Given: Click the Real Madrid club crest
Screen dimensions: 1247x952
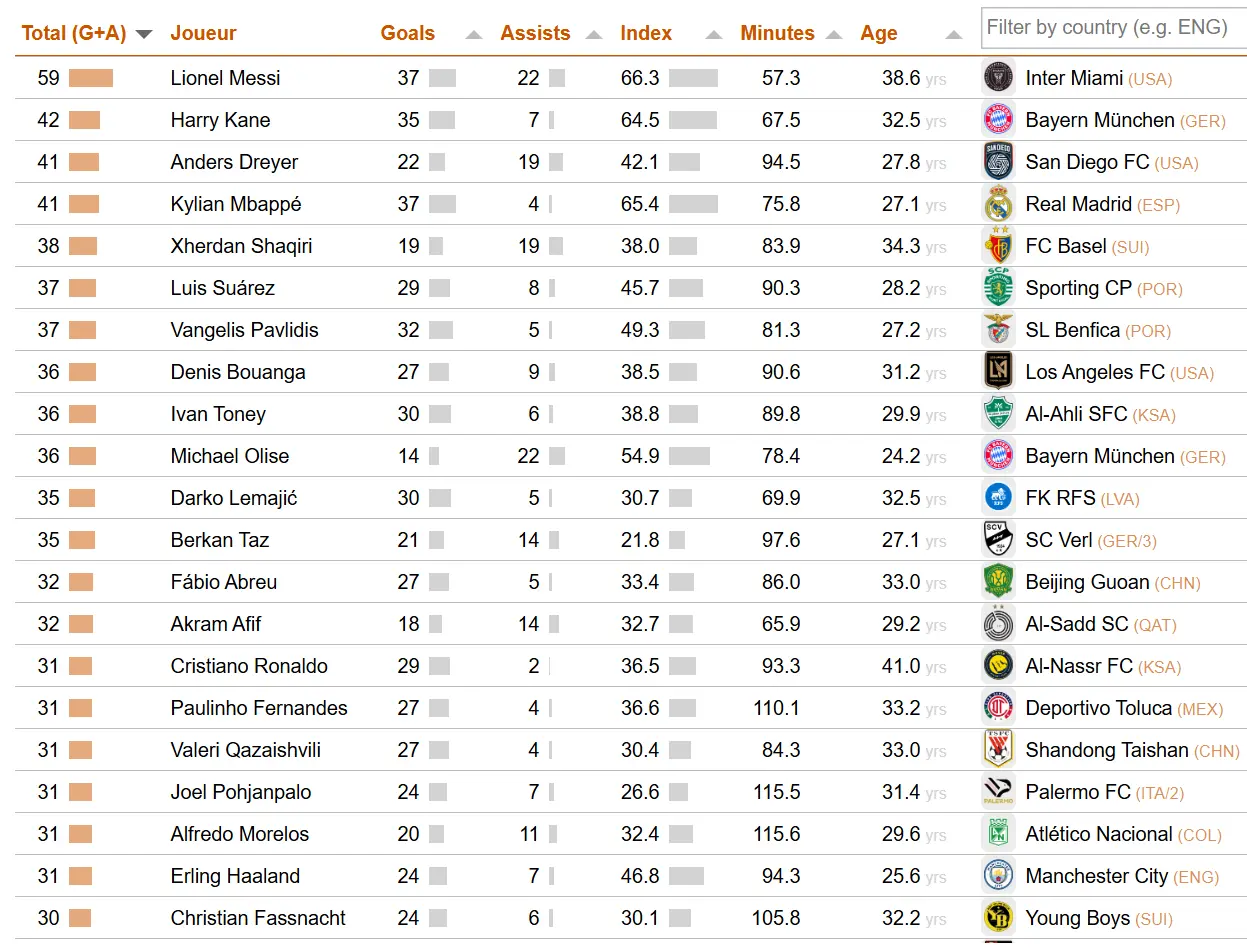Looking at the screenshot, I should pyautogui.click(x=998, y=204).
